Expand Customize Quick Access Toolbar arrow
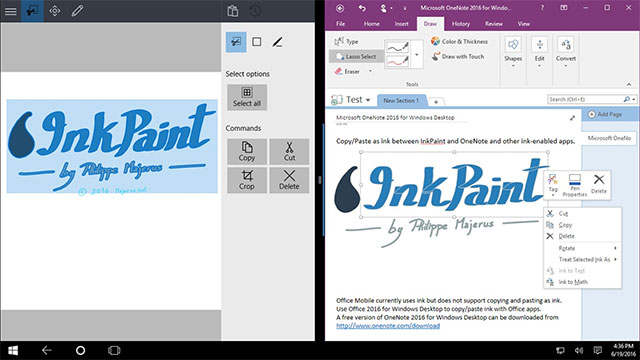Screen dimensions: 640x360 click(405, 8)
